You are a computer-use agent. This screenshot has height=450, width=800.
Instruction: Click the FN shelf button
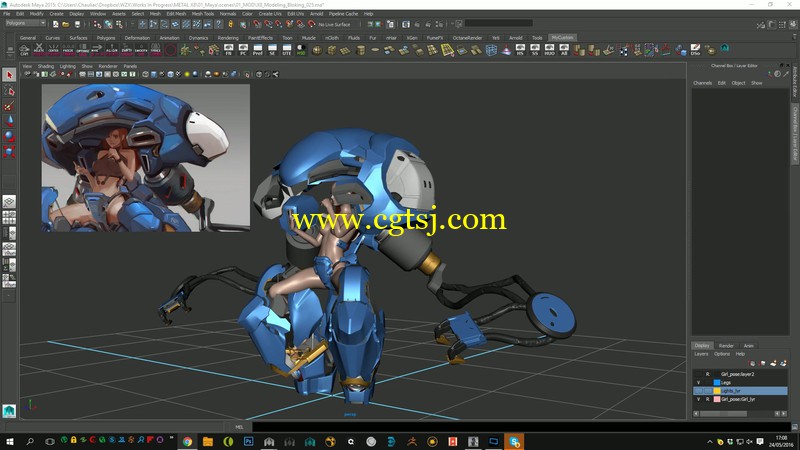pyautogui.click(x=229, y=49)
